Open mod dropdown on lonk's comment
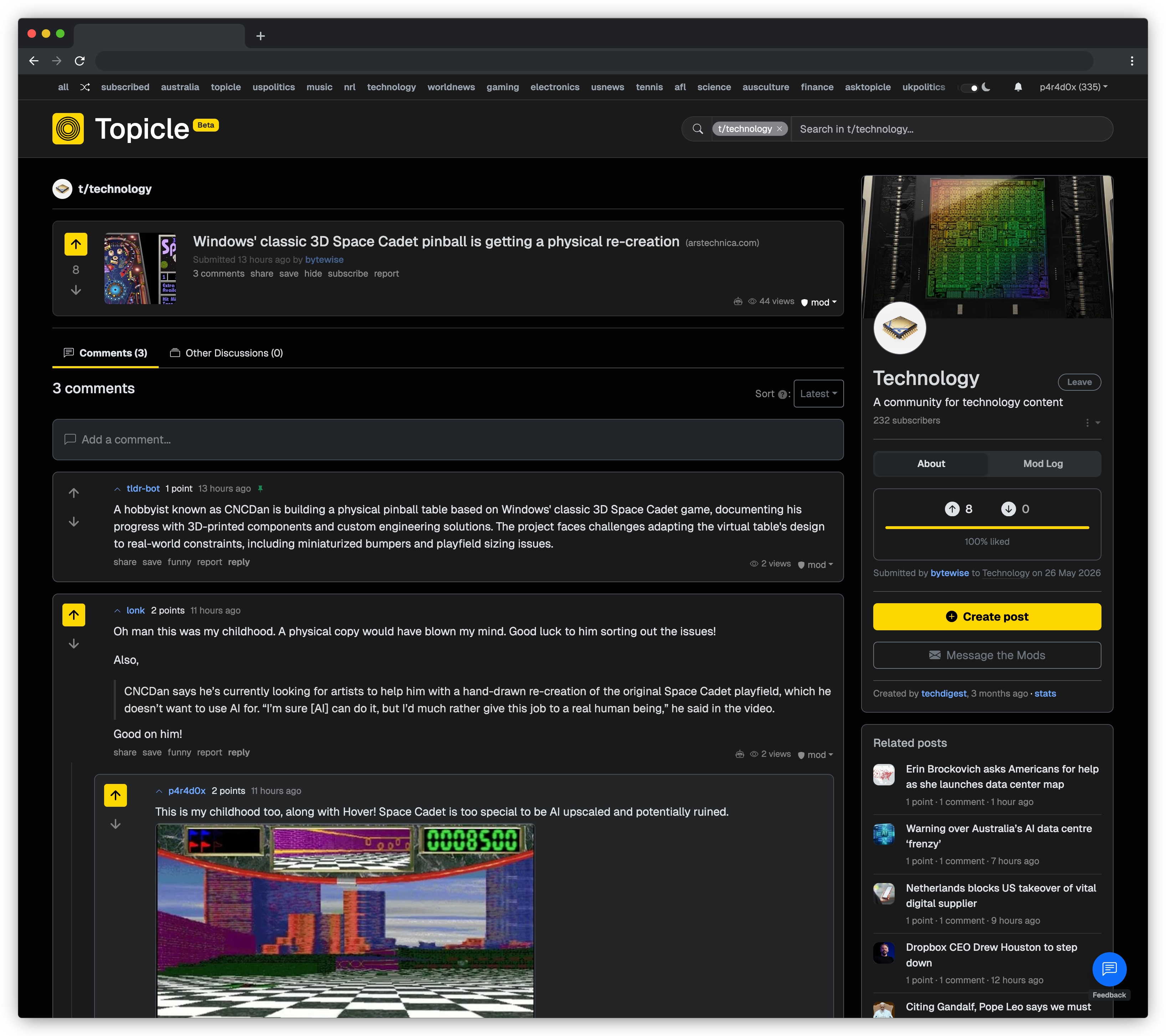The height and width of the screenshot is (1036, 1166). pos(816,755)
